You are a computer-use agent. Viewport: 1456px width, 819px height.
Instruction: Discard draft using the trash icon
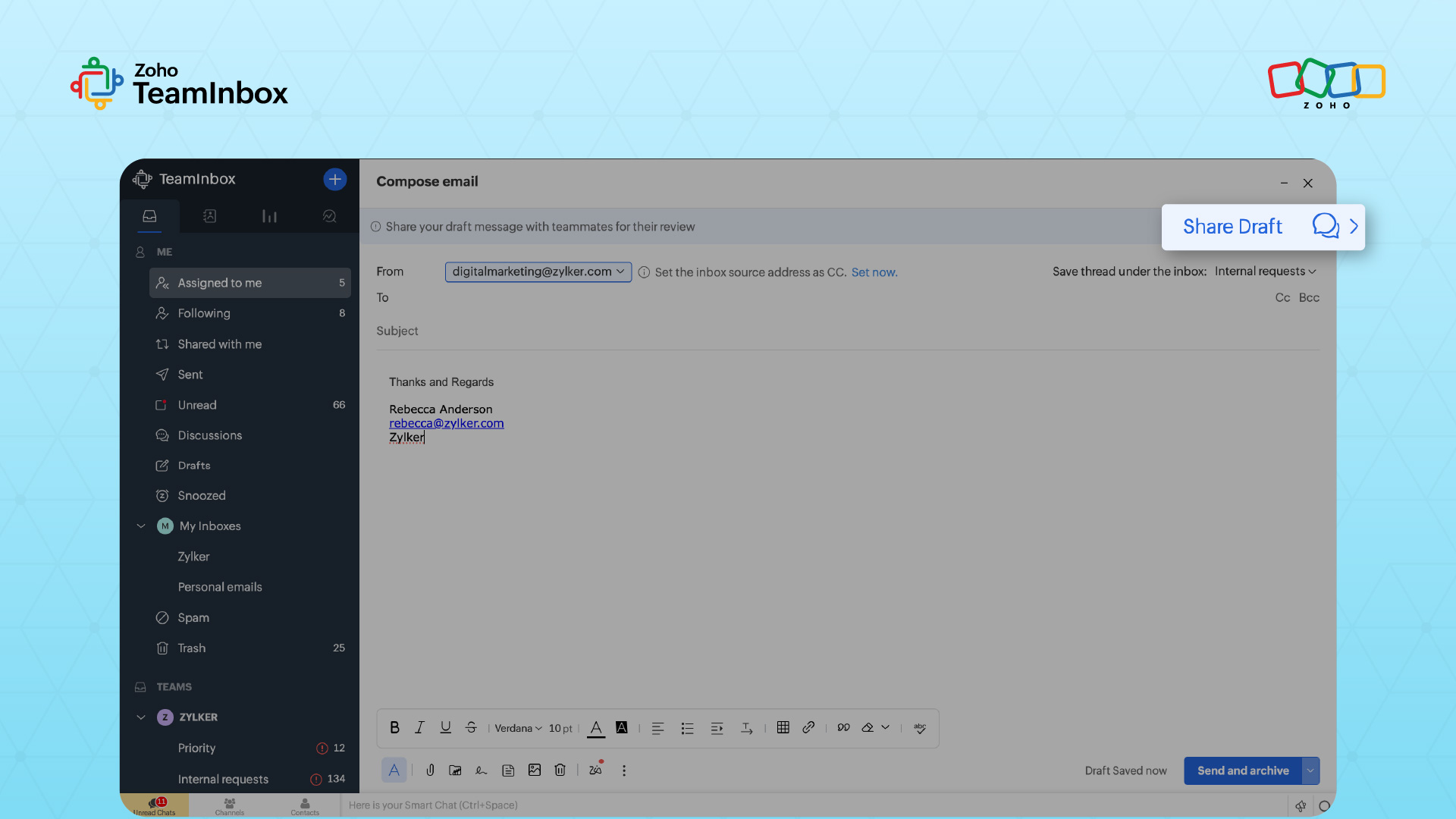coord(560,770)
